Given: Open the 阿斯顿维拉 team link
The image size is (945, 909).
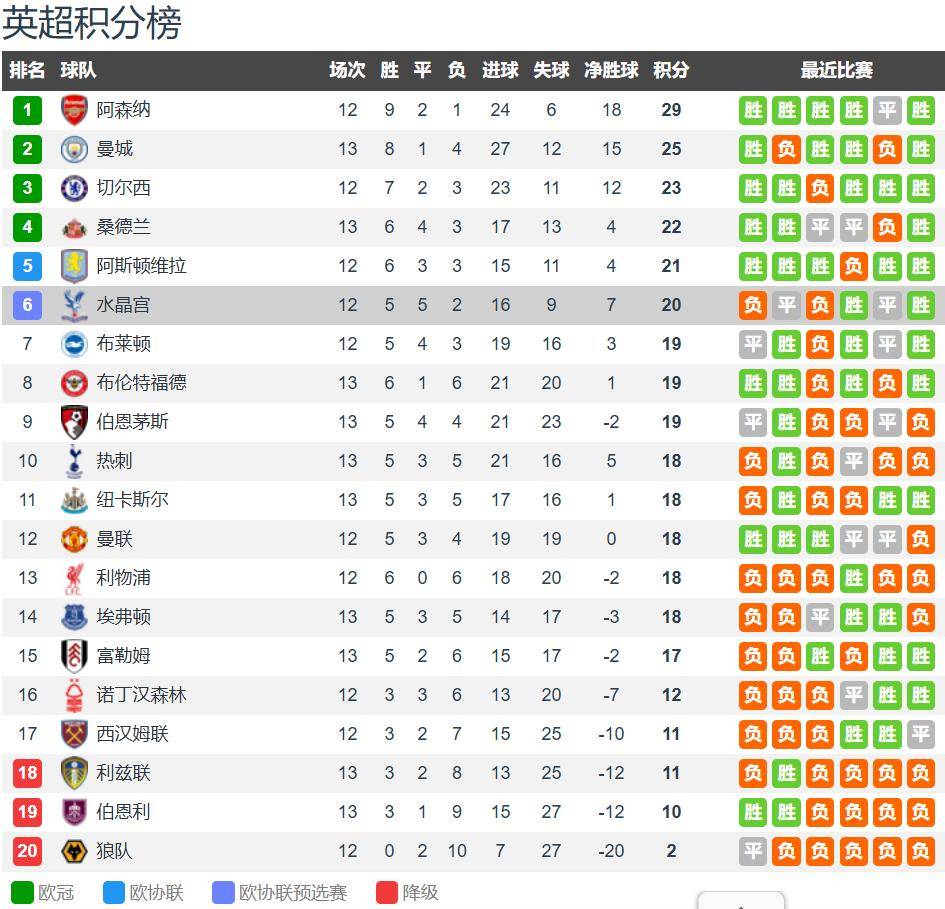Looking at the screenshot, I should coord(141,266).
